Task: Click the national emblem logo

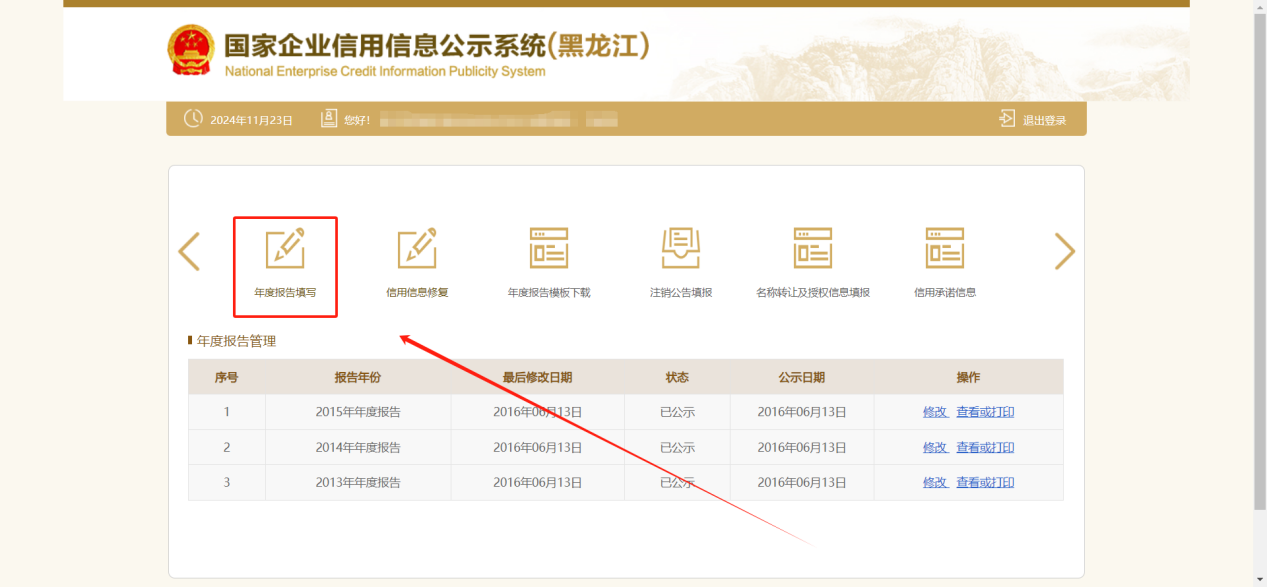Action: point(190,51)
